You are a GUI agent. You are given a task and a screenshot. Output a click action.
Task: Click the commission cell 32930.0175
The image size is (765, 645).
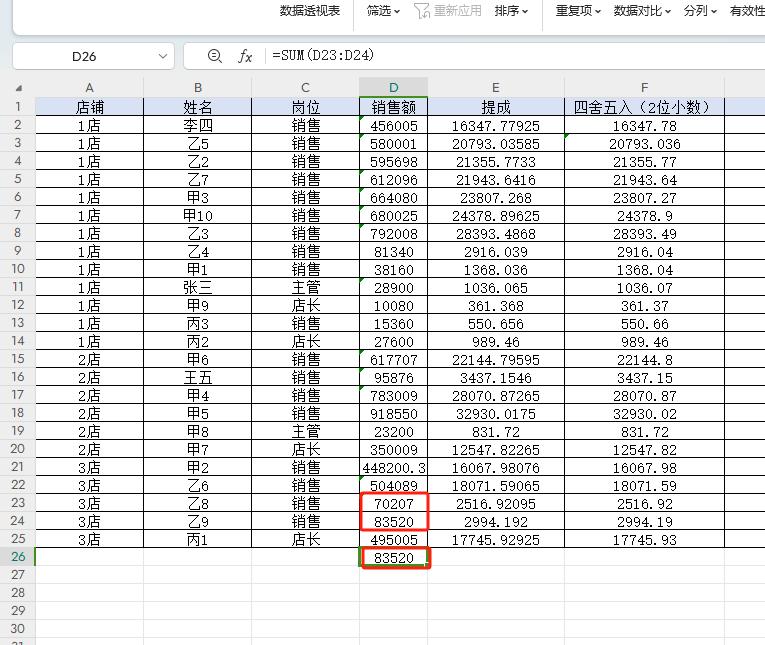(496, 414)
